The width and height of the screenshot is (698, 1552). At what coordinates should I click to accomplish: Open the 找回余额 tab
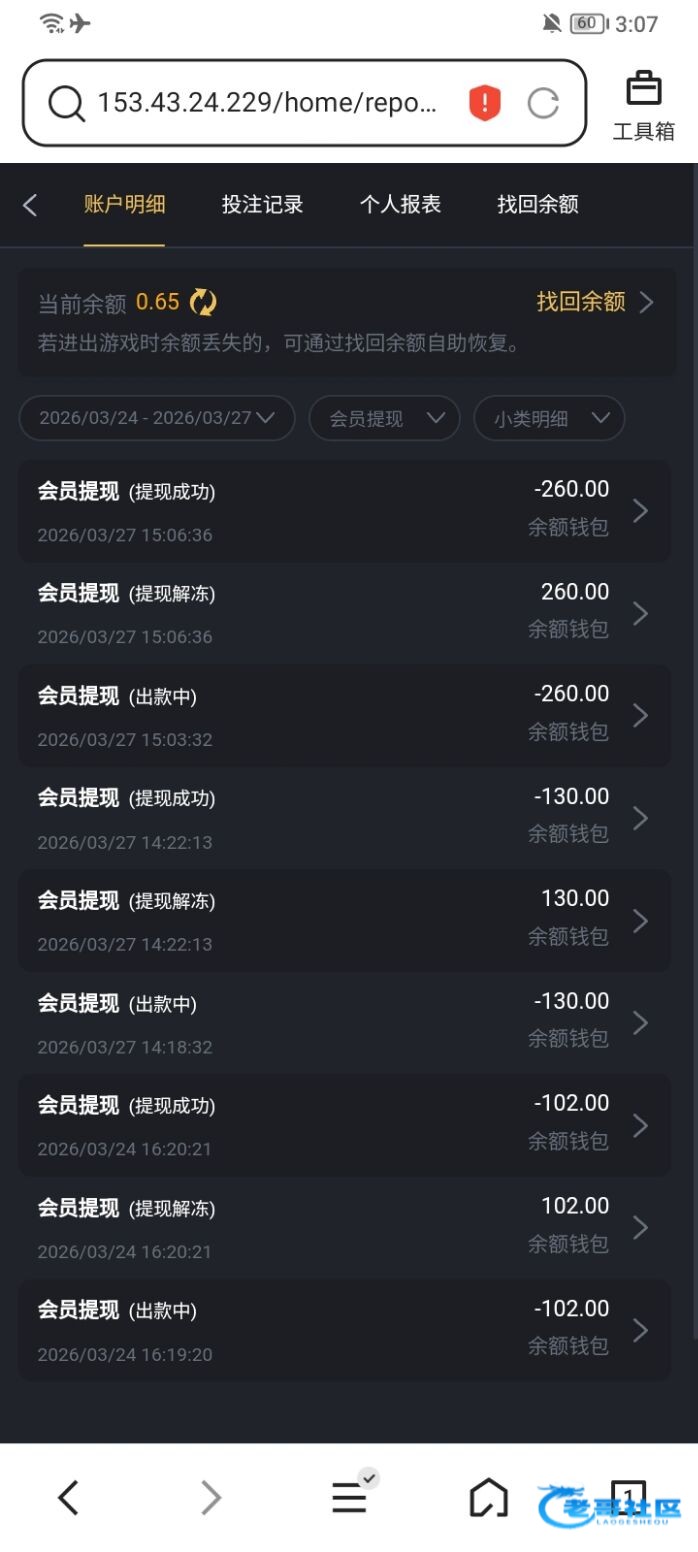(538, 205)
